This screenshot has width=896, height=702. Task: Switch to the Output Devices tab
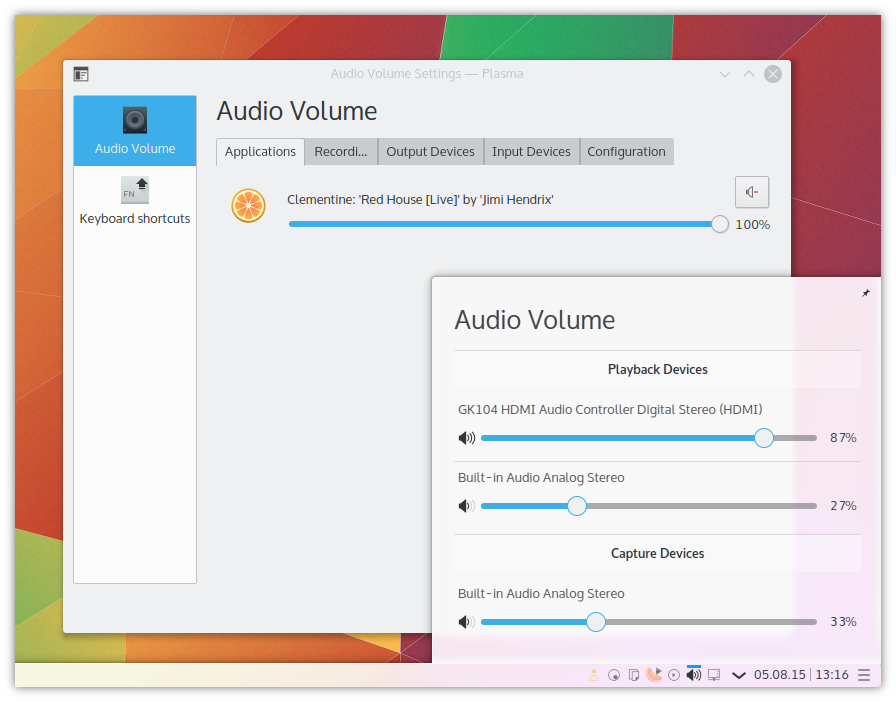point(430,151)
